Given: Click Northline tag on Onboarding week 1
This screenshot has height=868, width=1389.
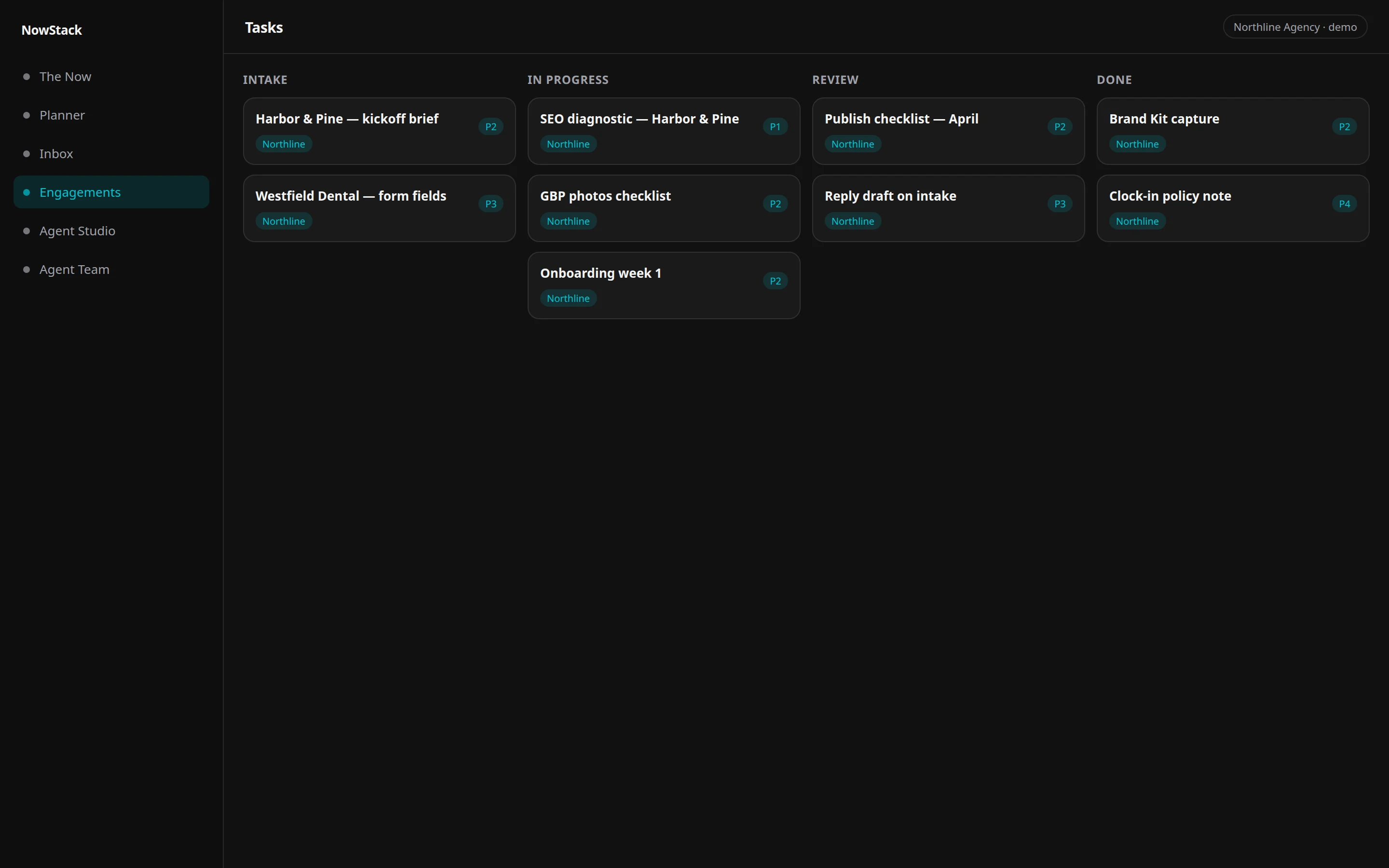Looking at the screenshot, I should point(568,298).
